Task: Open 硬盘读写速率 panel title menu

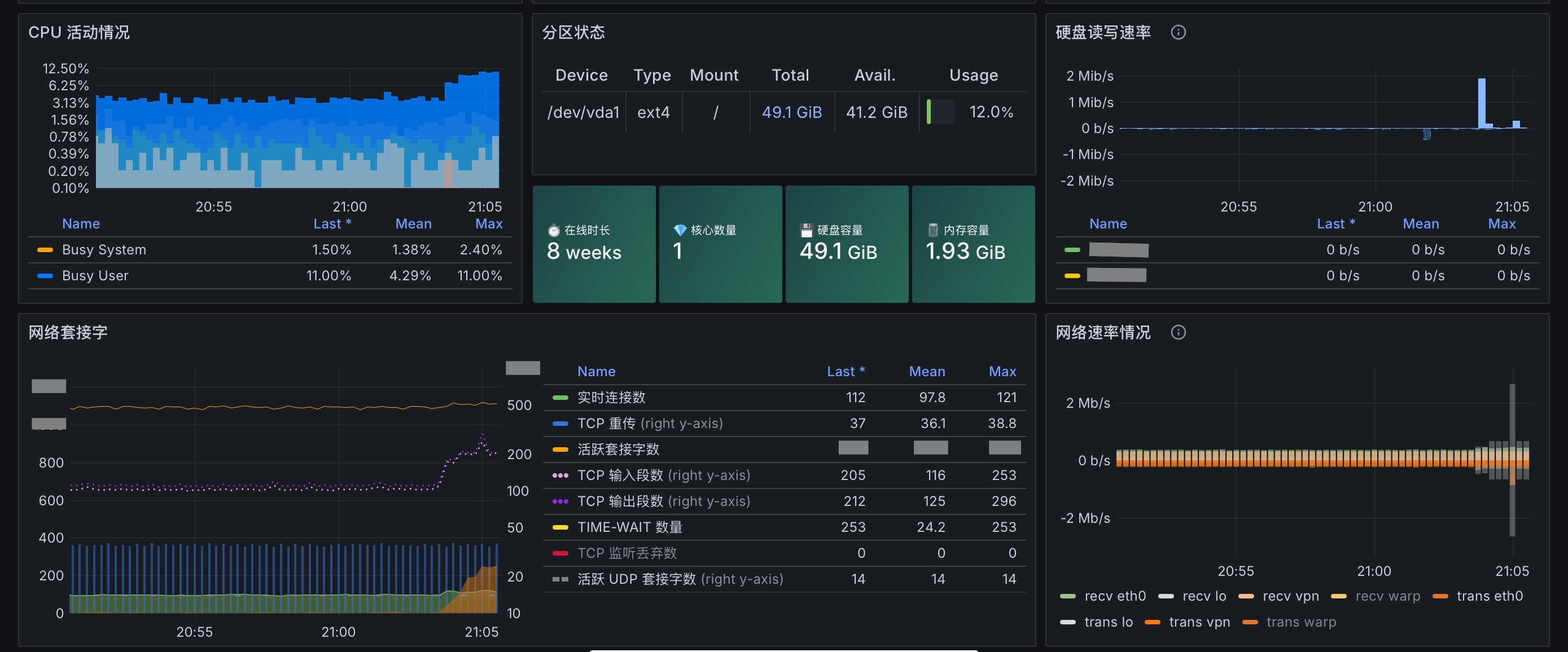Action: pyautogui.click(x=1102, y=32)
